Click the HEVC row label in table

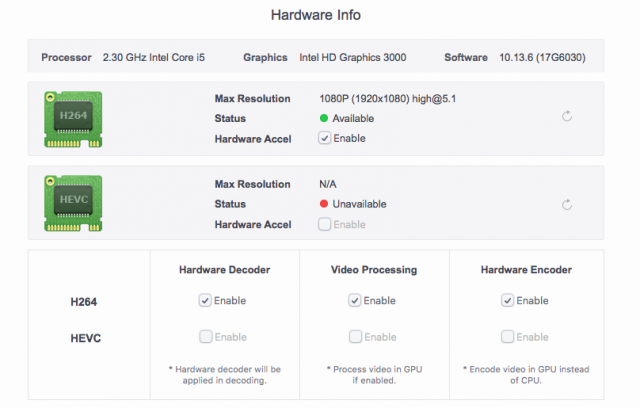[x=86, y=338]
